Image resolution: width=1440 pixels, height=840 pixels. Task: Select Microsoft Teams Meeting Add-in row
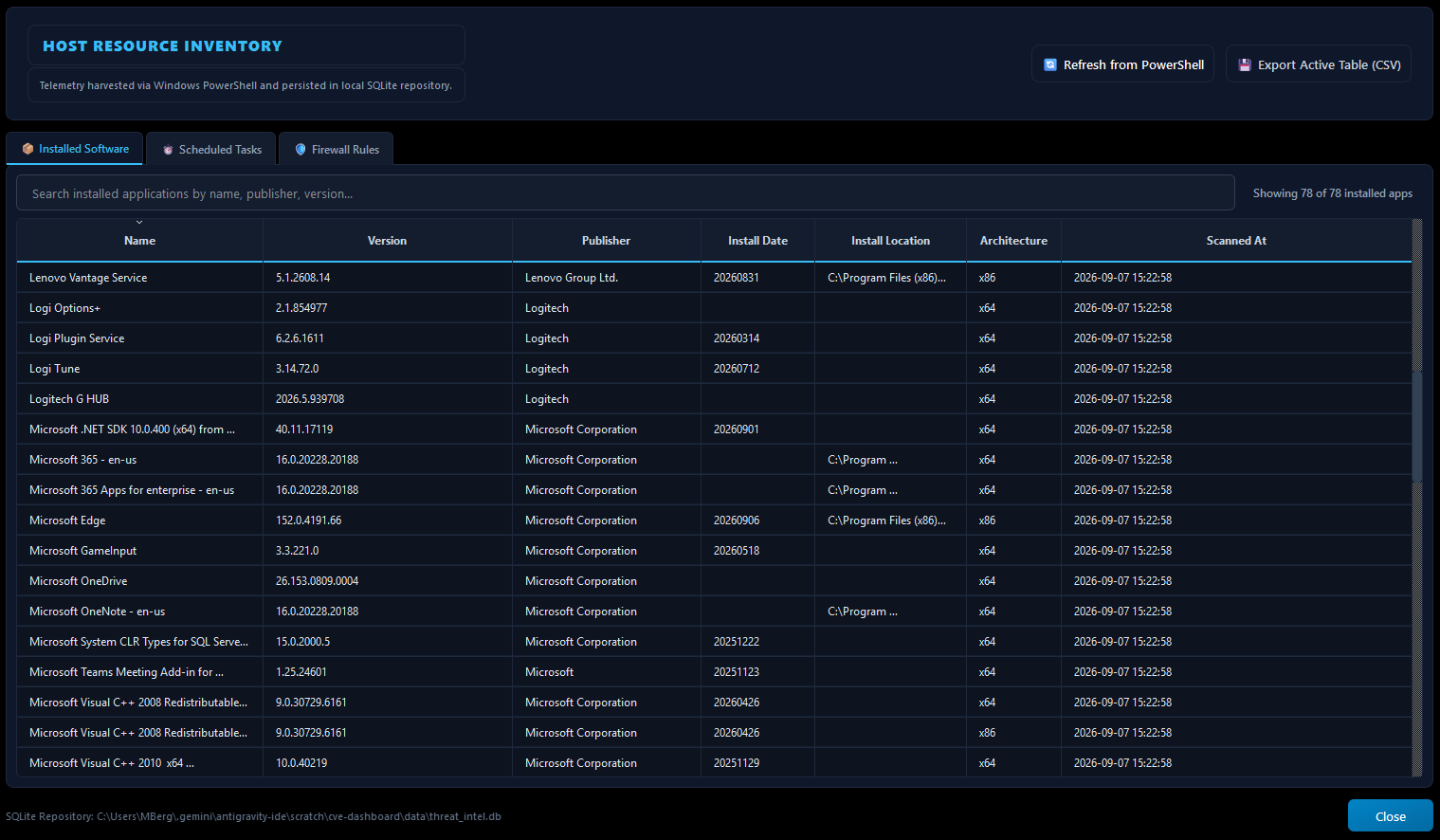(x=714, y=672)
